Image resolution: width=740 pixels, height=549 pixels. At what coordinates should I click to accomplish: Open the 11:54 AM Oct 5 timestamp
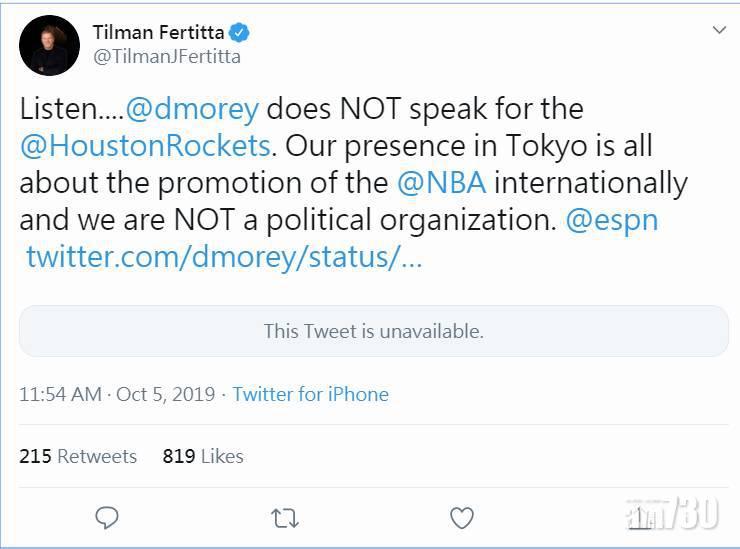pyautogui.click(x=117, y=394)
